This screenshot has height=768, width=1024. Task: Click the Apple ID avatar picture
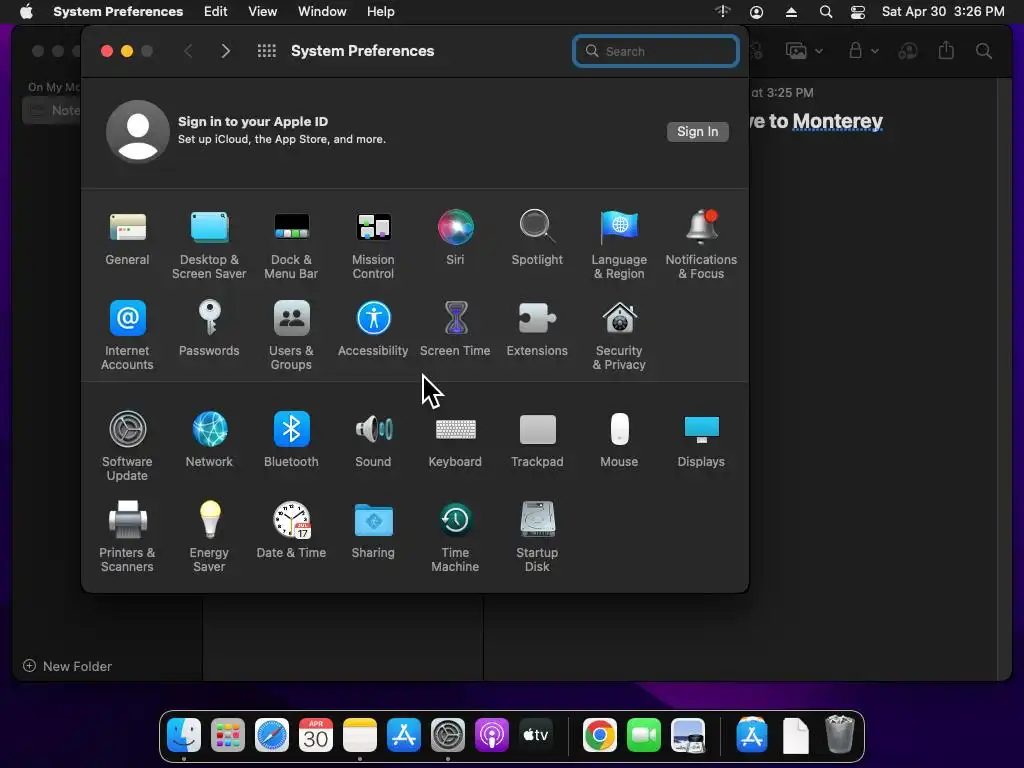tap(138, 131)
